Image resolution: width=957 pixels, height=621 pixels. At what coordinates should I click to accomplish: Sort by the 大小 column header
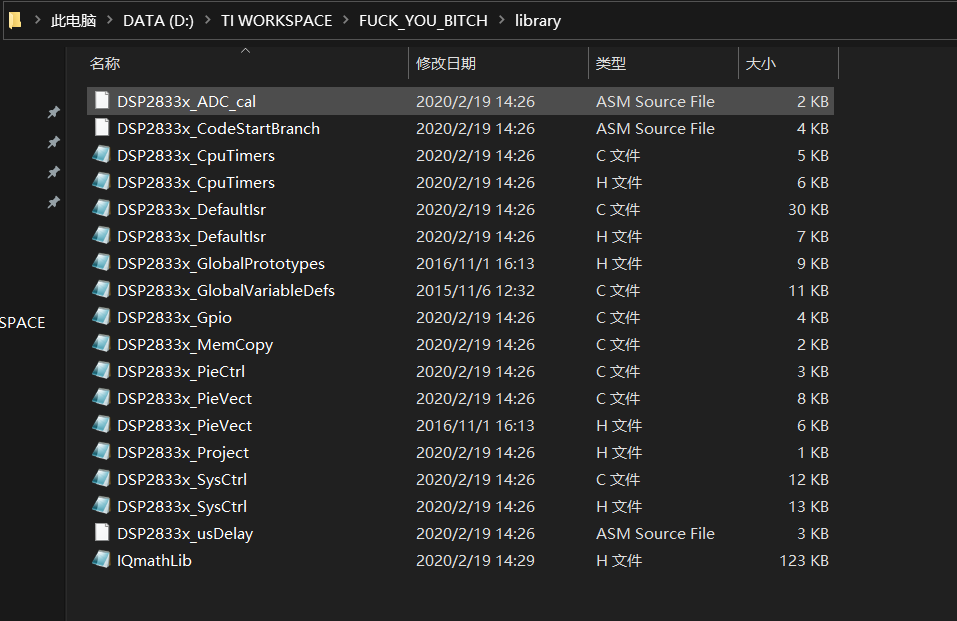[760, 63]
